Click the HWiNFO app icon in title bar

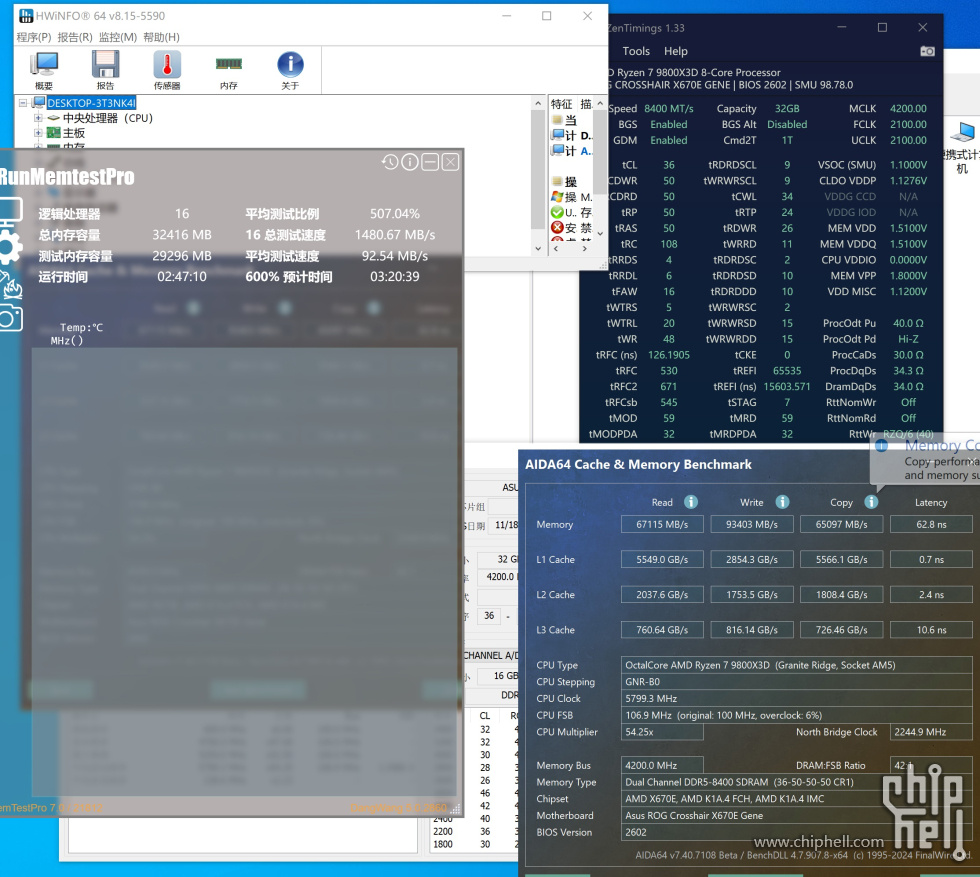coord(26,16)
